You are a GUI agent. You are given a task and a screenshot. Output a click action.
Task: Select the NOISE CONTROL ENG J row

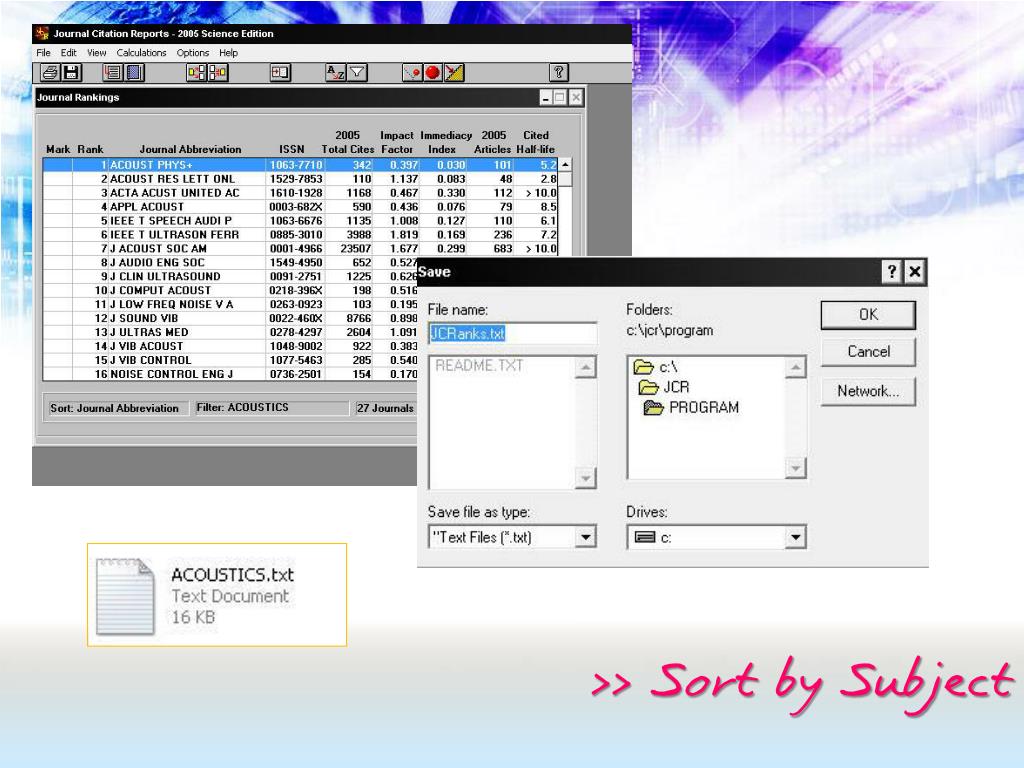[230, 374]
